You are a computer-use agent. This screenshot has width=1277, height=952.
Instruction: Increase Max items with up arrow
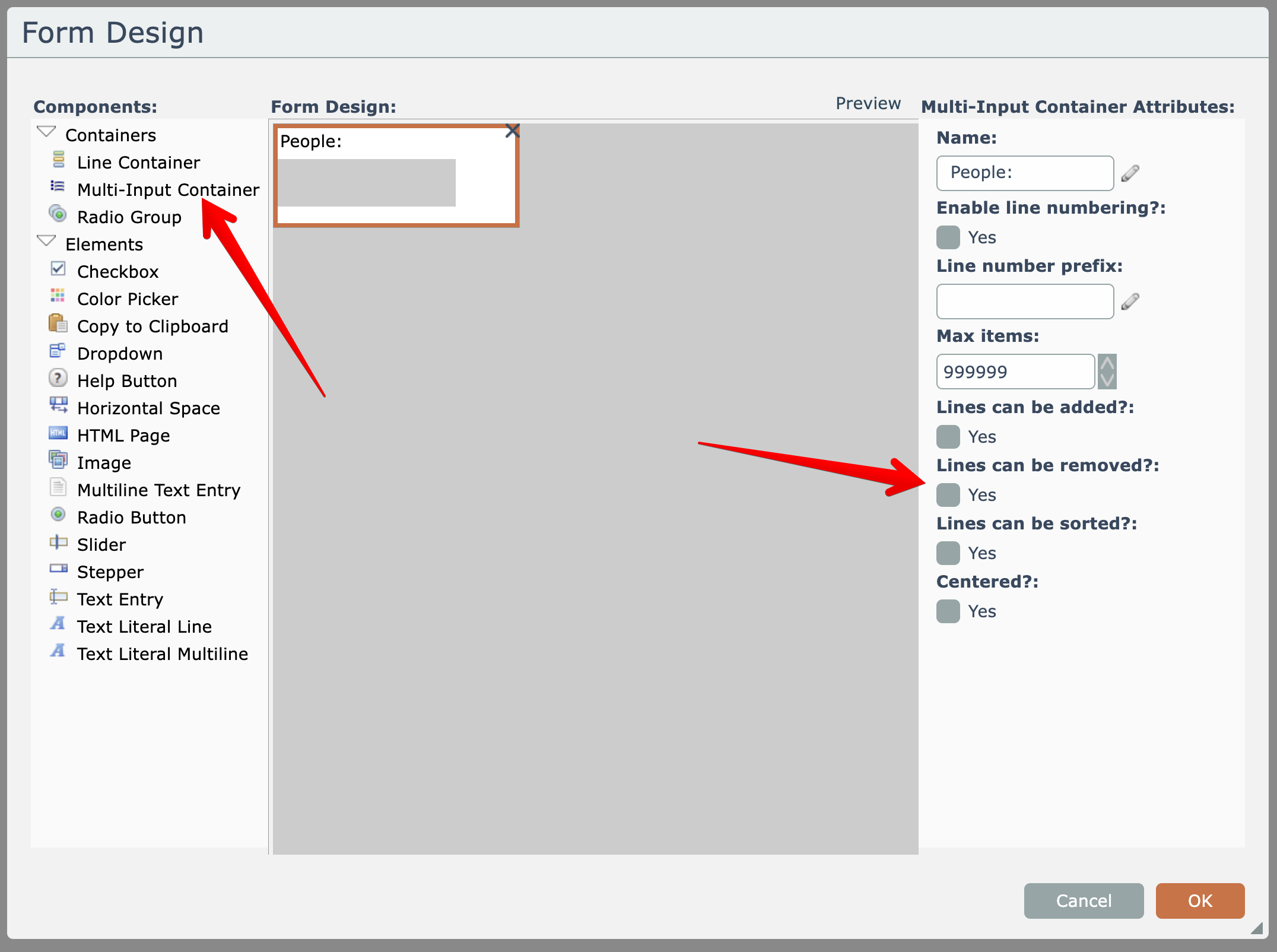(1107, 363)
